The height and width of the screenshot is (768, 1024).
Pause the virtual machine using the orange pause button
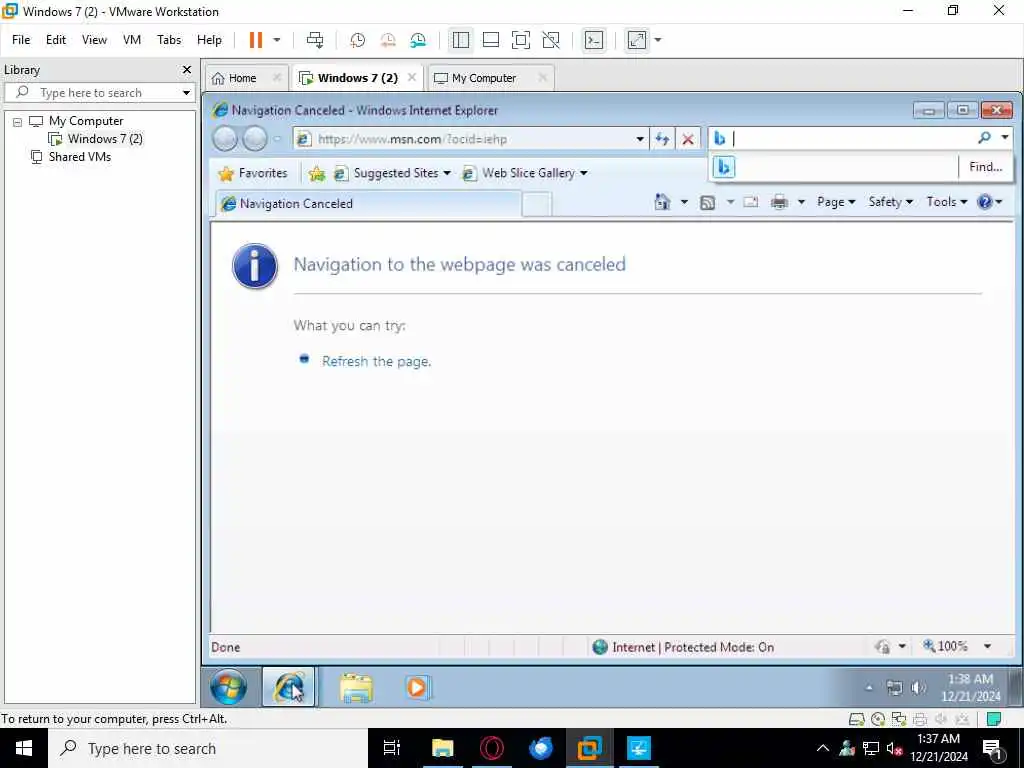pyautogui.click(x=255, y=40)
